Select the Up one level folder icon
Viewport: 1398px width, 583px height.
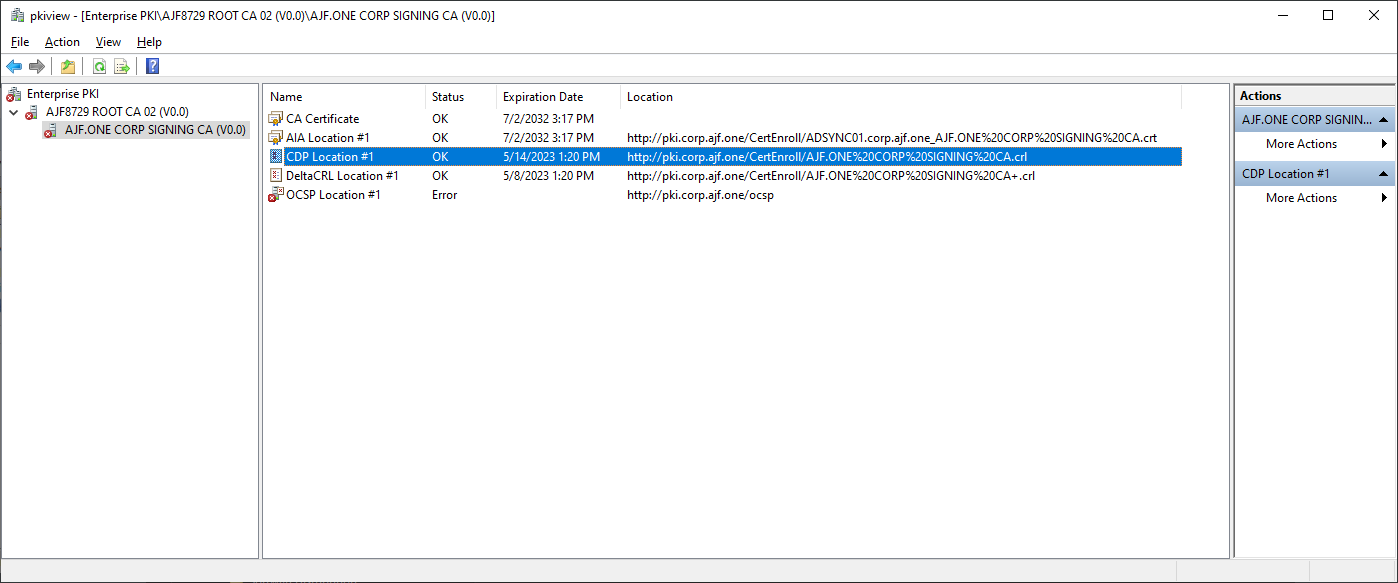(67, 66)
